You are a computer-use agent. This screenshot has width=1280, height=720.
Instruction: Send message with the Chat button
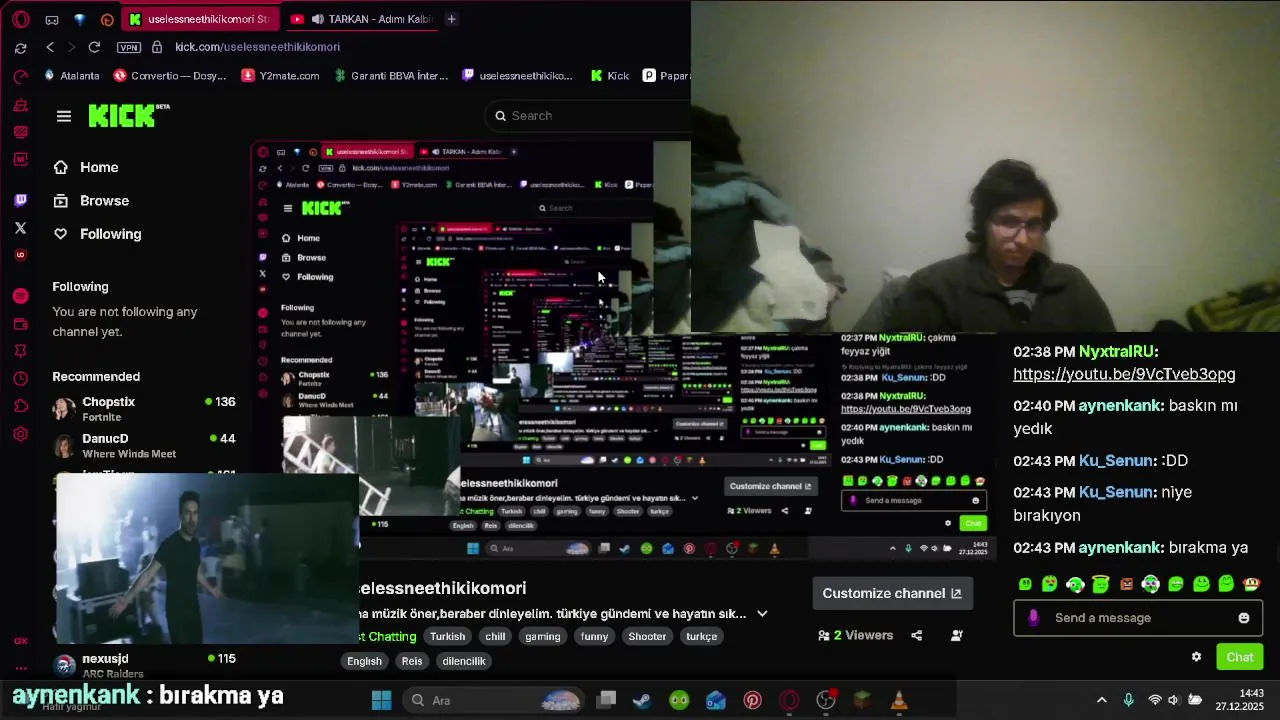pos(1240,657)
